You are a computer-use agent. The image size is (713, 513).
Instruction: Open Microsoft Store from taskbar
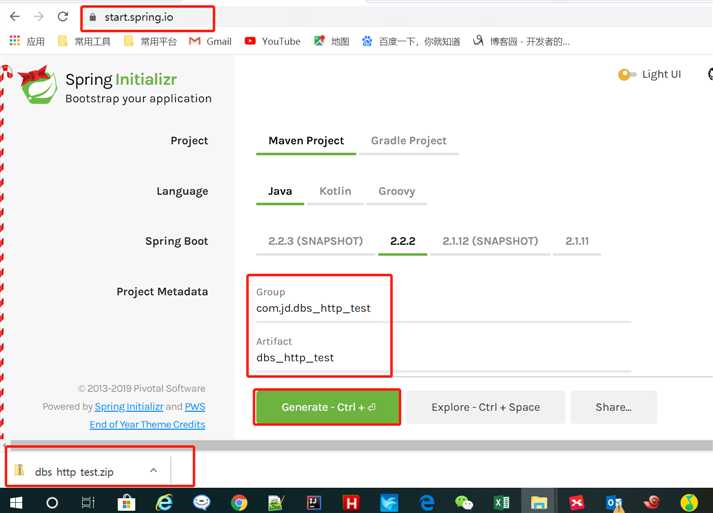click(126, 503)
